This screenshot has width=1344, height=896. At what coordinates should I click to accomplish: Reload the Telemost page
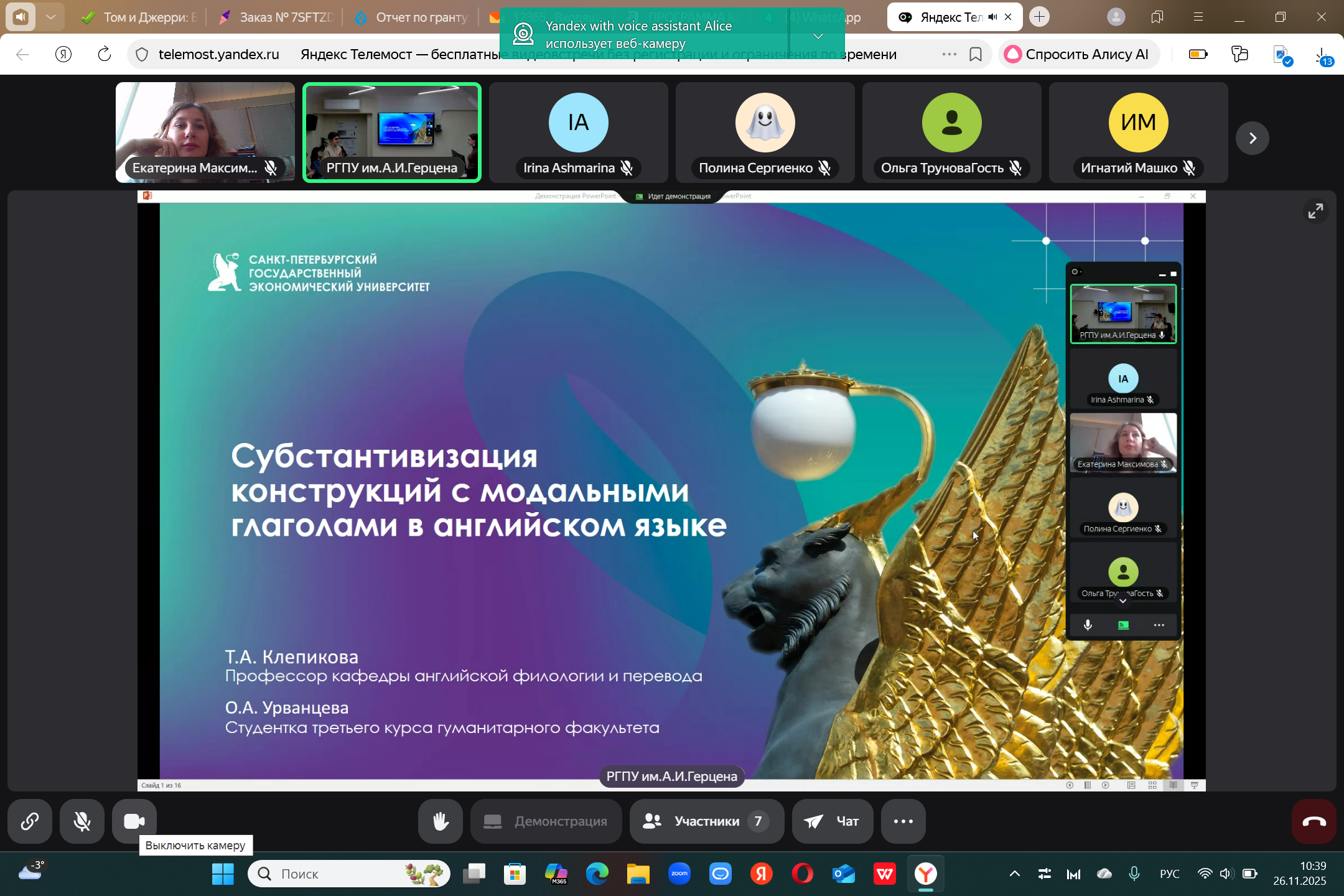click(105, 55)
